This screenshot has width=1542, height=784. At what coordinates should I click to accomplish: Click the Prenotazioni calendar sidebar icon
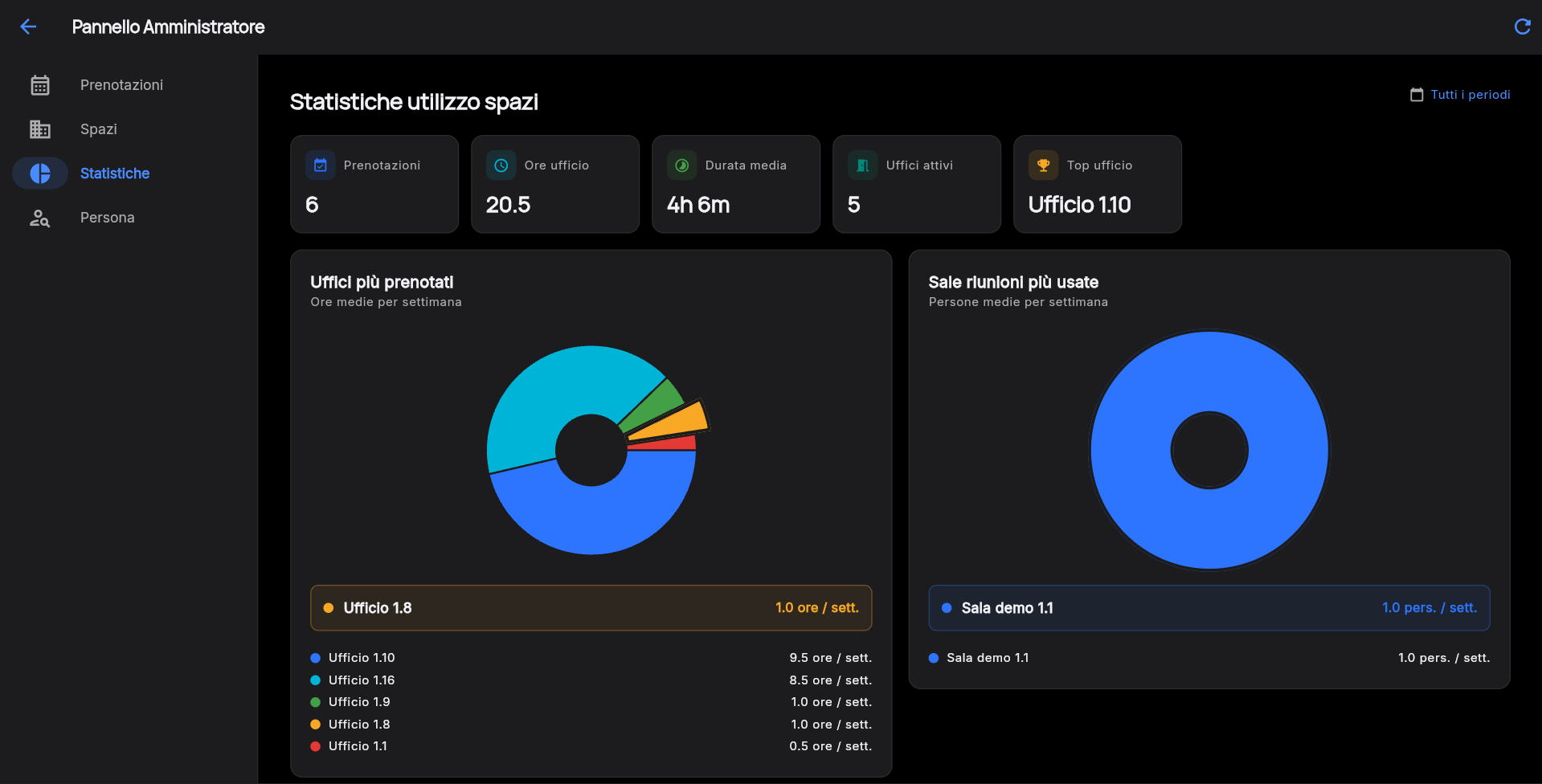[x=40, y=85]
